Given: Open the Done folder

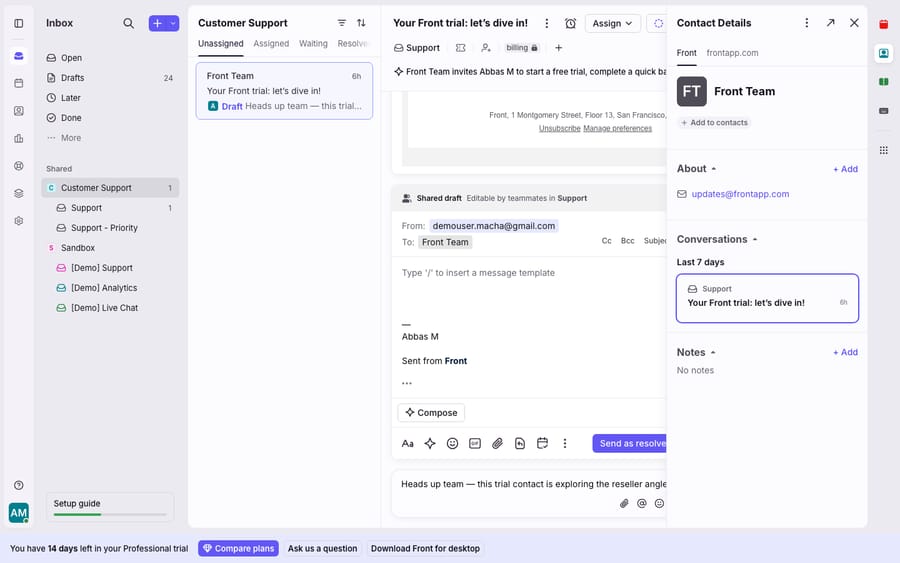Looking at the screenshot, I should pyautogui.click(x=110, y=118).
